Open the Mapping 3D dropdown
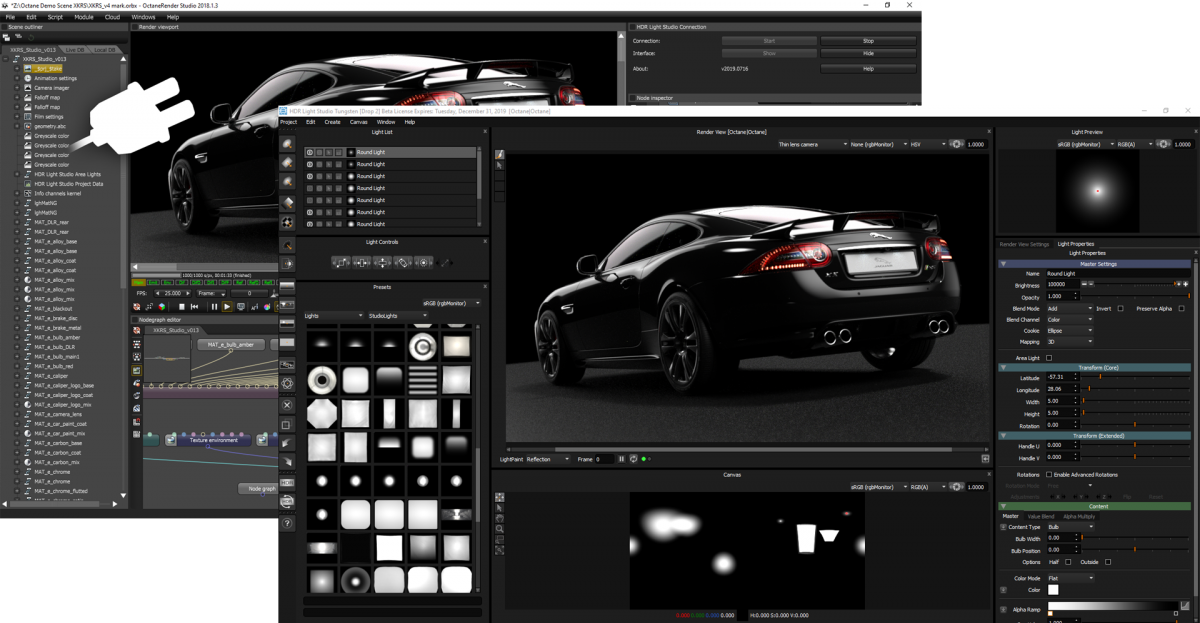Viewport: 1200px width, 623px height. click(x=1070, y=342)
